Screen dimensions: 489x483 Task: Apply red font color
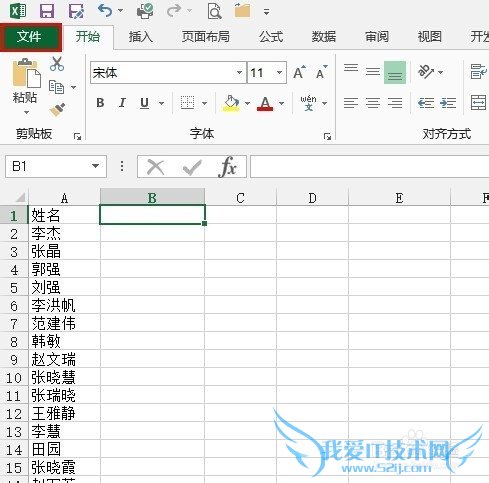pos(265,103)
